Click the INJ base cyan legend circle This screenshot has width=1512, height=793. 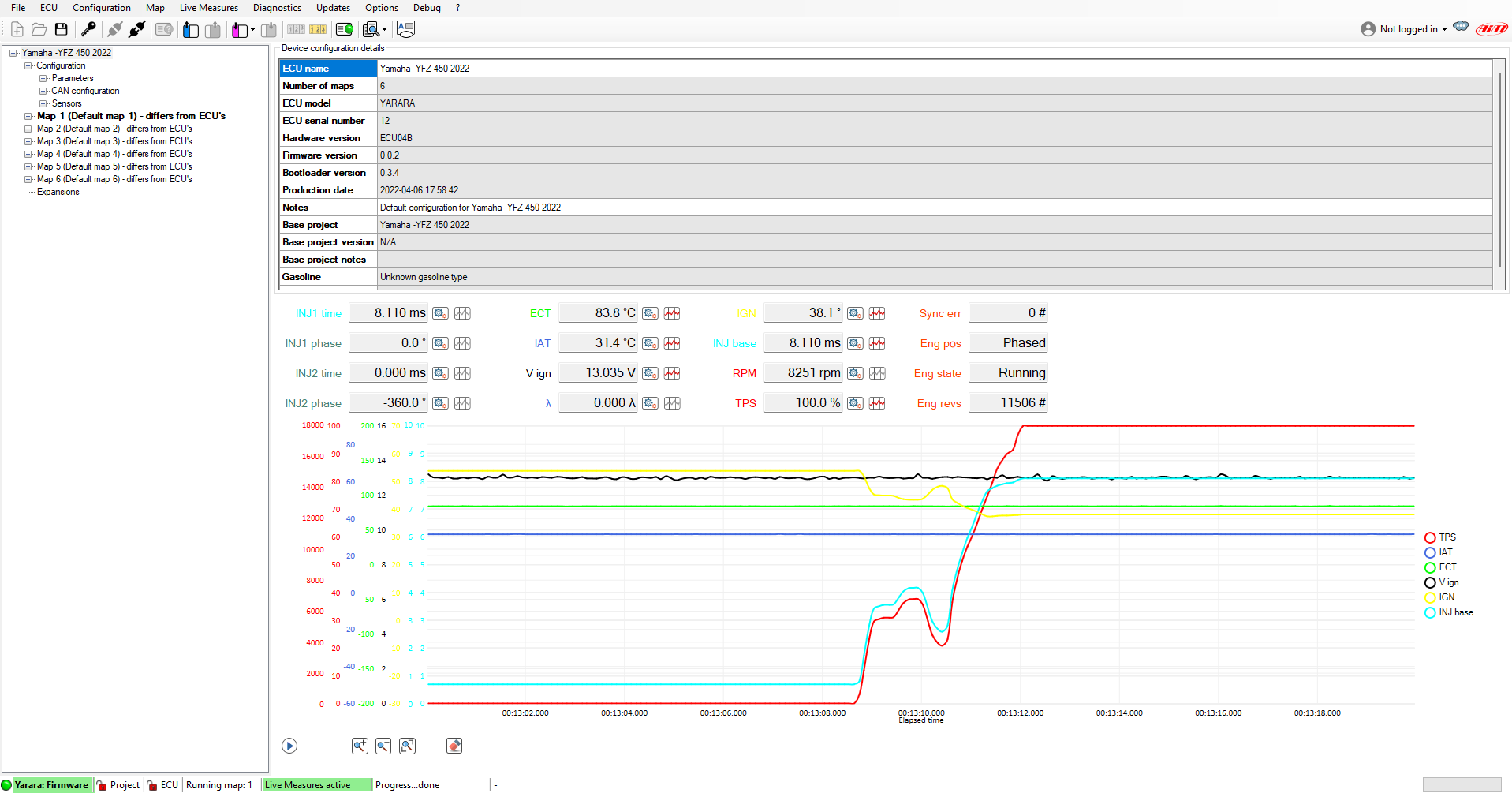pos(1430,612)
